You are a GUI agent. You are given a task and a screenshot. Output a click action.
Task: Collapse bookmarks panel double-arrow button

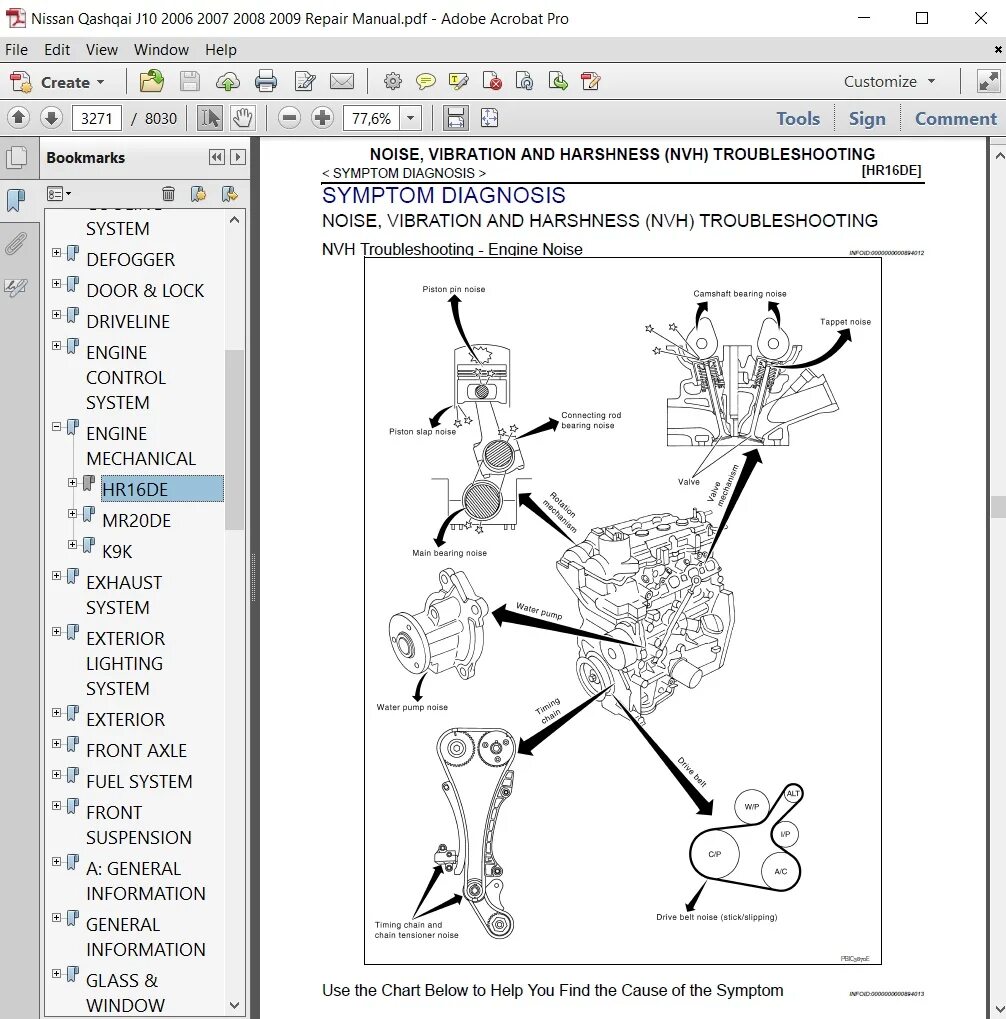pos(216,157)
